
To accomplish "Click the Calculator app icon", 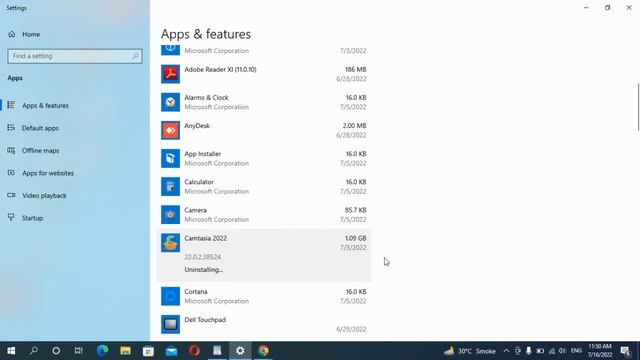I will click(170, 187).
